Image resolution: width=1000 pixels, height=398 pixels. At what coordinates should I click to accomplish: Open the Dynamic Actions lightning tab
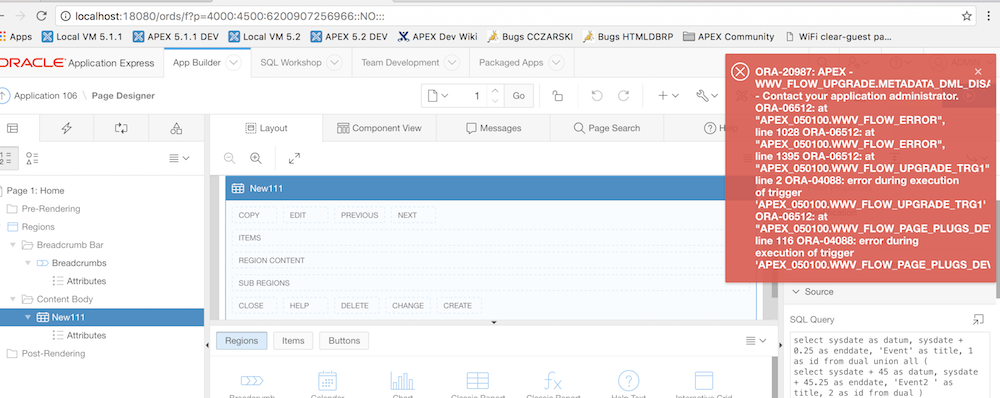(66, 128)
